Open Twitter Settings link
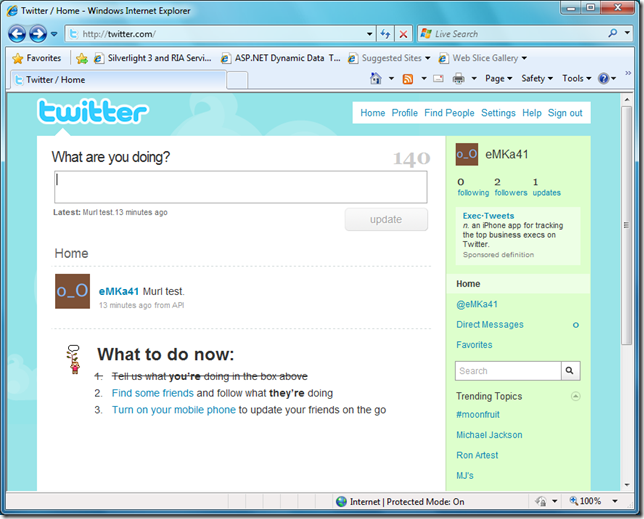The image size is (644, 519). tap(498, 113)
